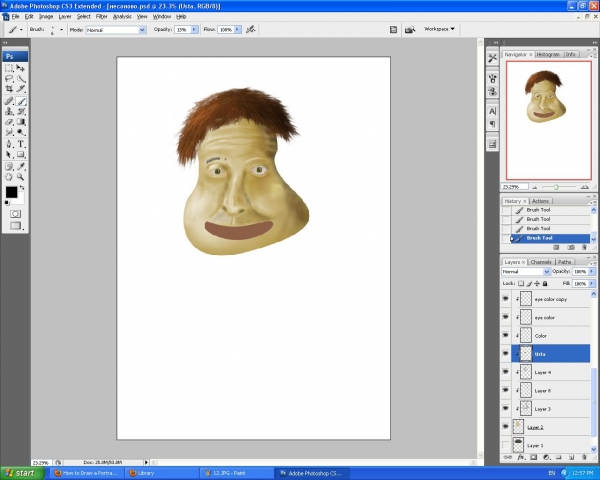Open status bar info arrow menu
The height and width of the screenshot is (480, 600).
[146, 462]
